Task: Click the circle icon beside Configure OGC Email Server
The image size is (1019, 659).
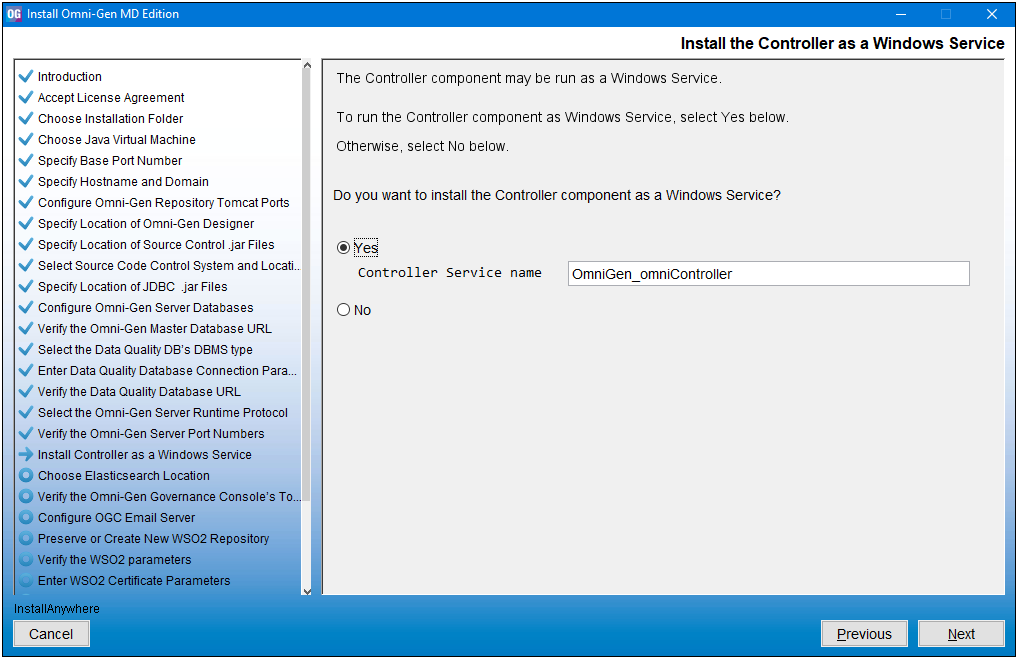Action: 25,517
